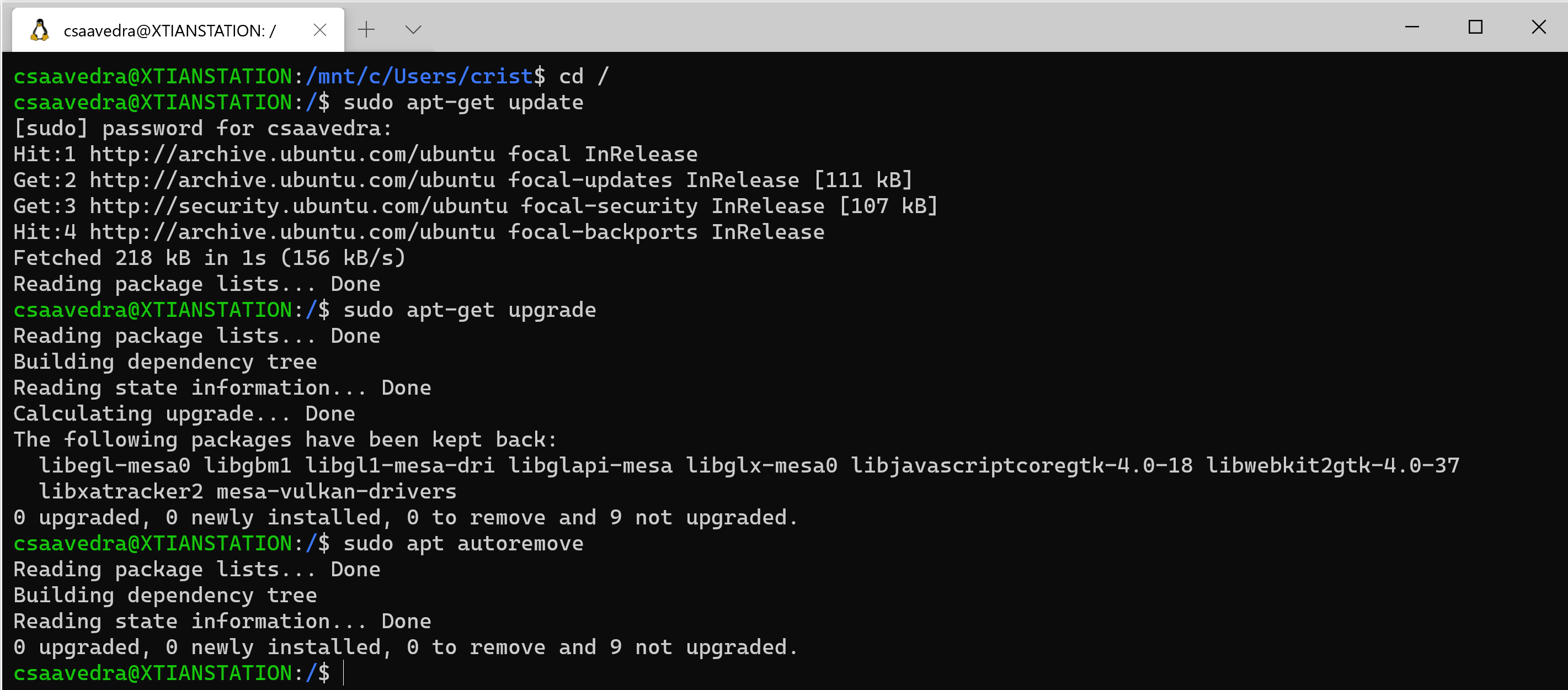Click the 'sudo apt autoremove' command text
1568x690 pixels.
pos(462,543)
